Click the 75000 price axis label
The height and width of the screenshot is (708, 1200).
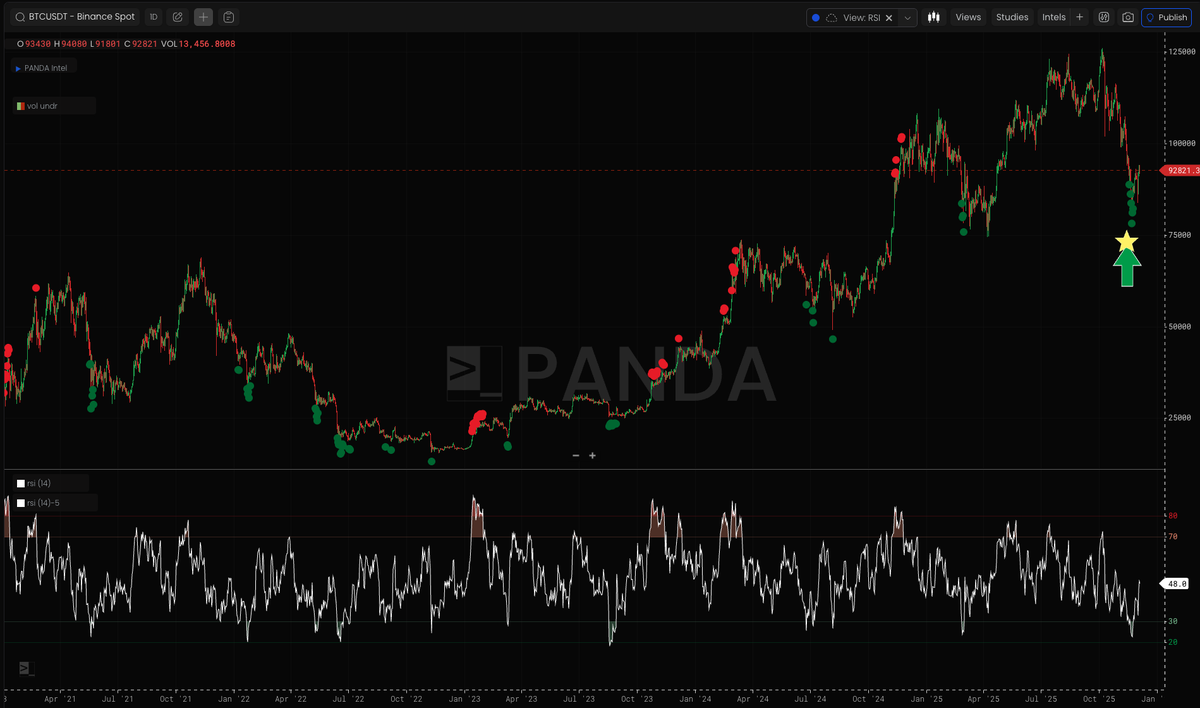tap(1178, 235)
